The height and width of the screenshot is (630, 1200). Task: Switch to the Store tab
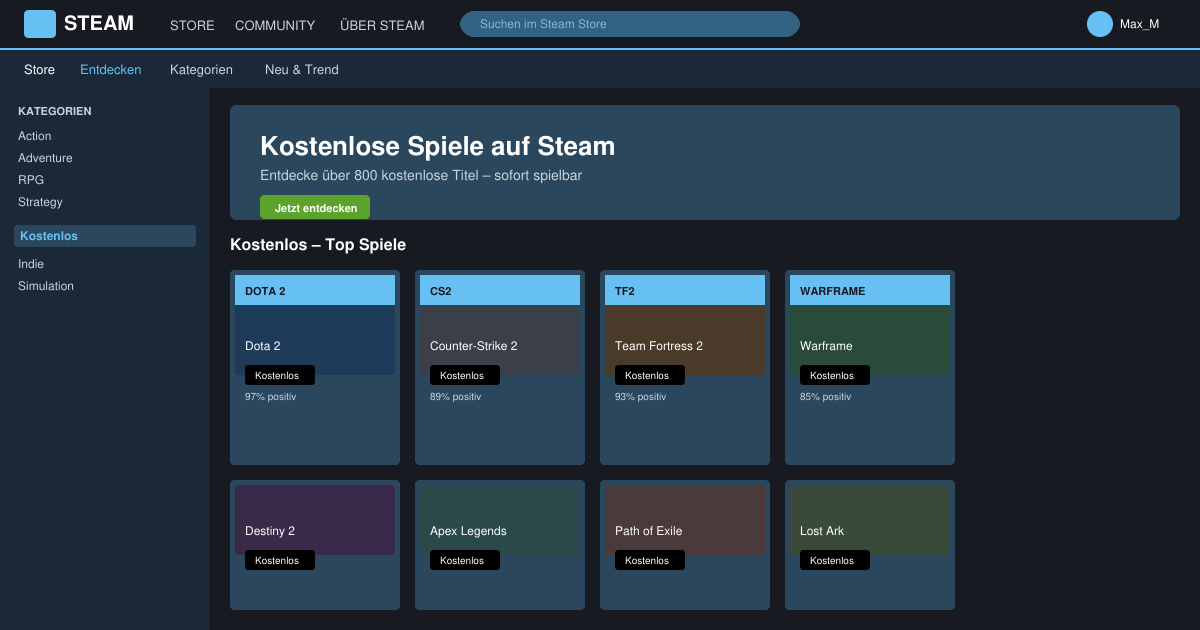40,70
